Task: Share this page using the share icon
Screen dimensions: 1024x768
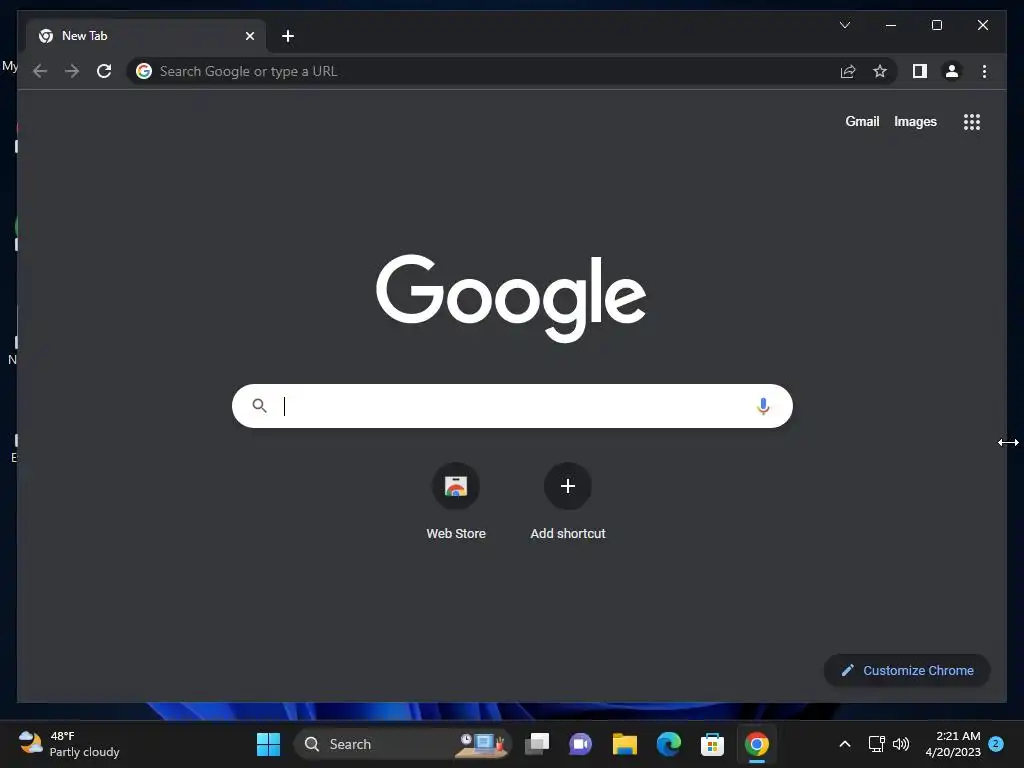Action: [848, 71]
